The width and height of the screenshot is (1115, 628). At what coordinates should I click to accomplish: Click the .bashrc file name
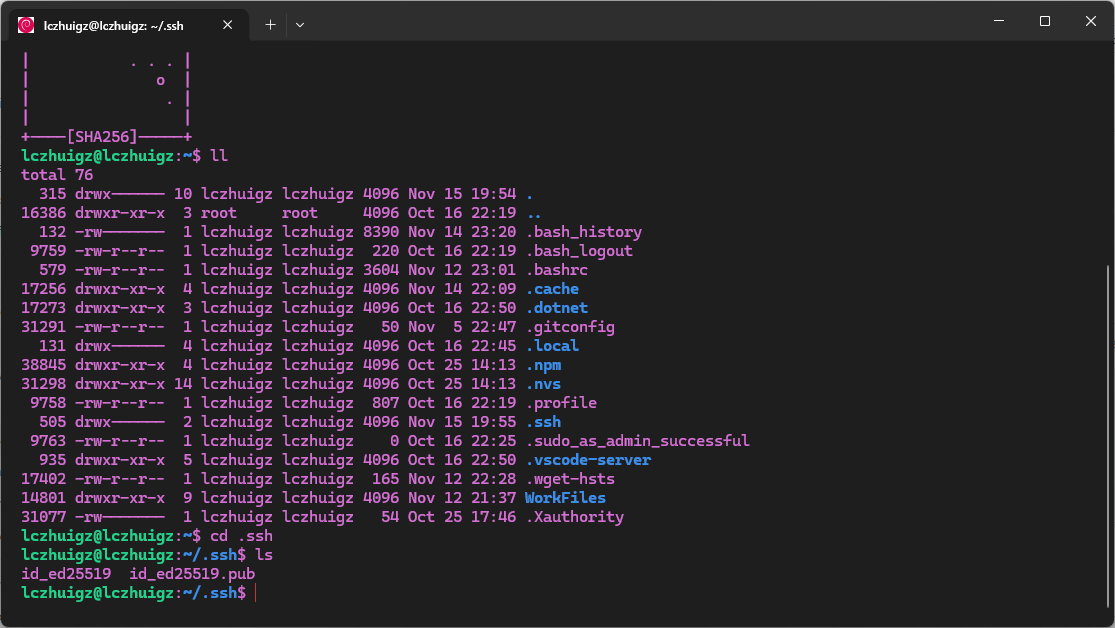[x=556, y=270]
